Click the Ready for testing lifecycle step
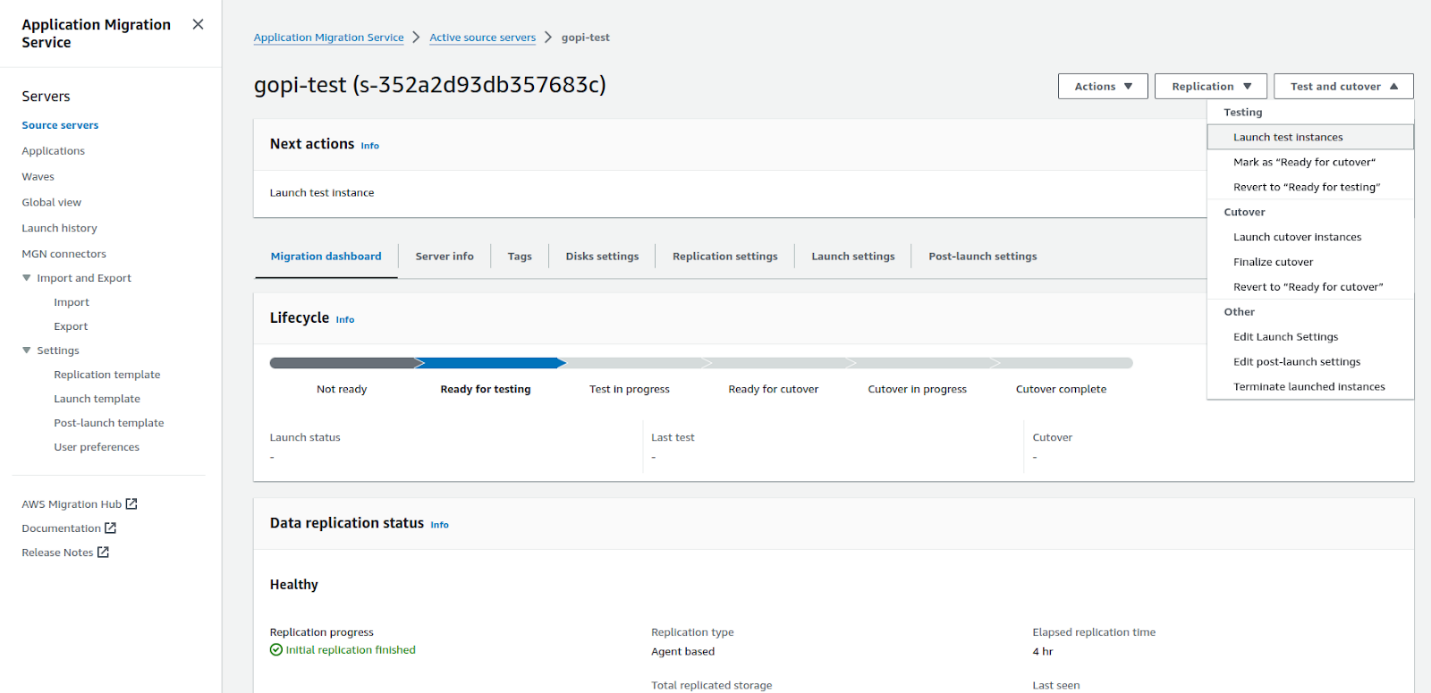1431x693 pixels. click(486, 389)
